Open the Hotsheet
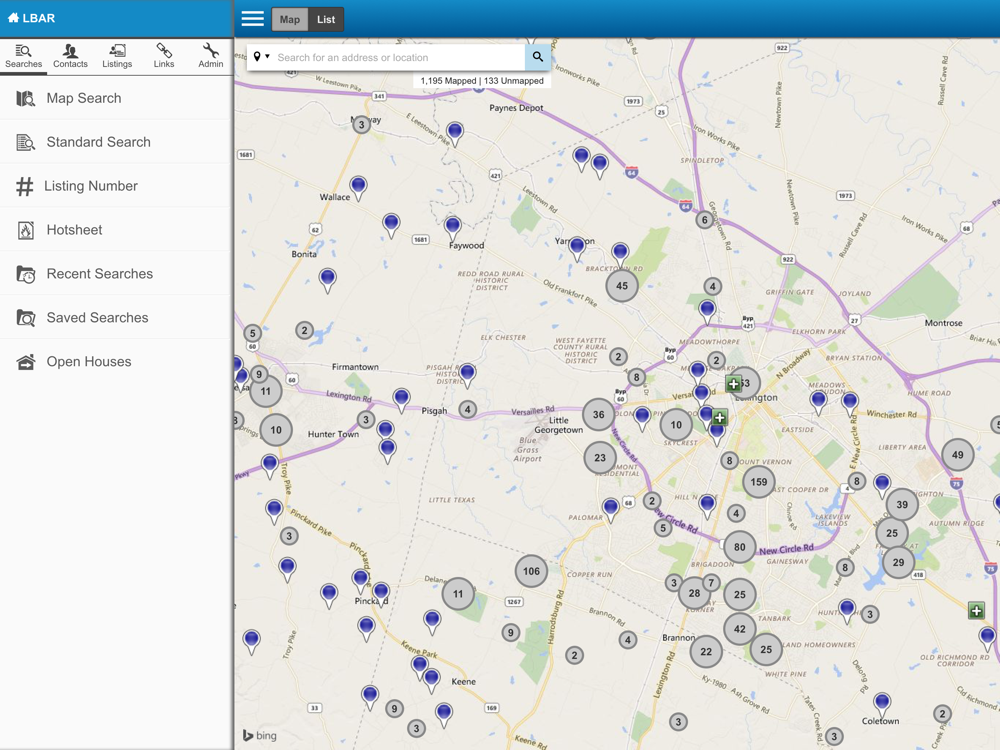1000x750 pixels. tap(74, 230)
